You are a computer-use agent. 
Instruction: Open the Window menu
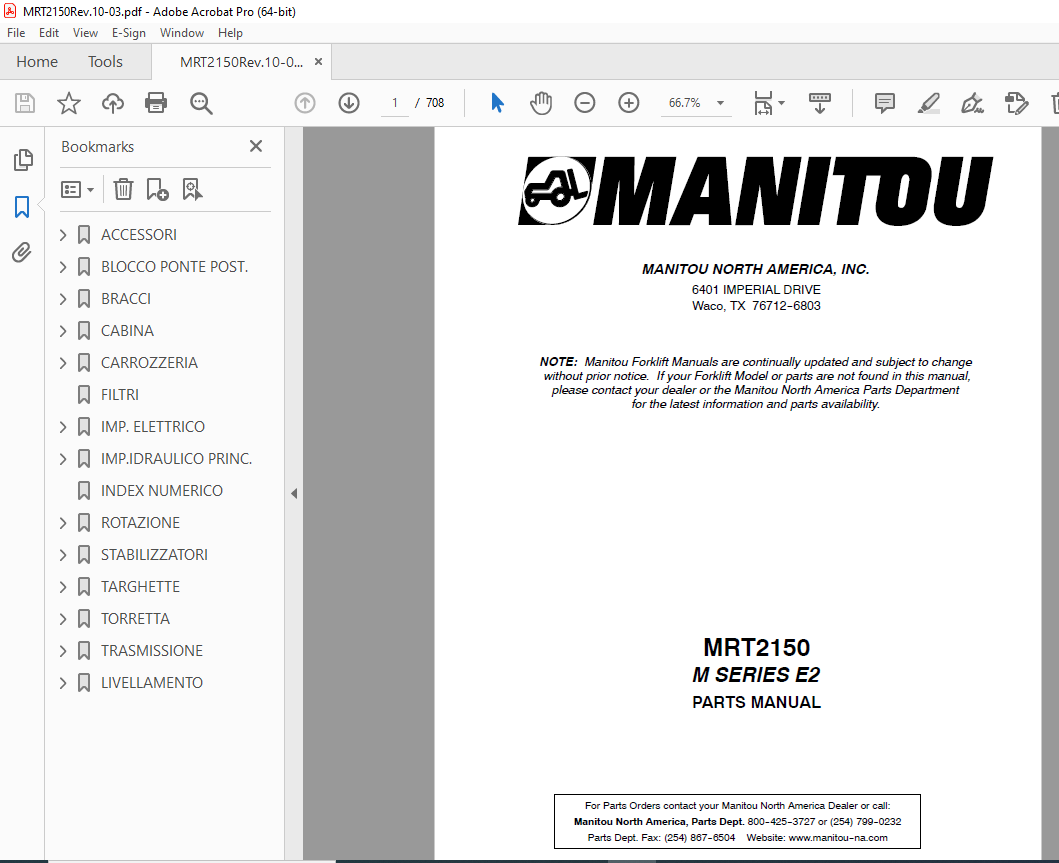pos(182,32)
